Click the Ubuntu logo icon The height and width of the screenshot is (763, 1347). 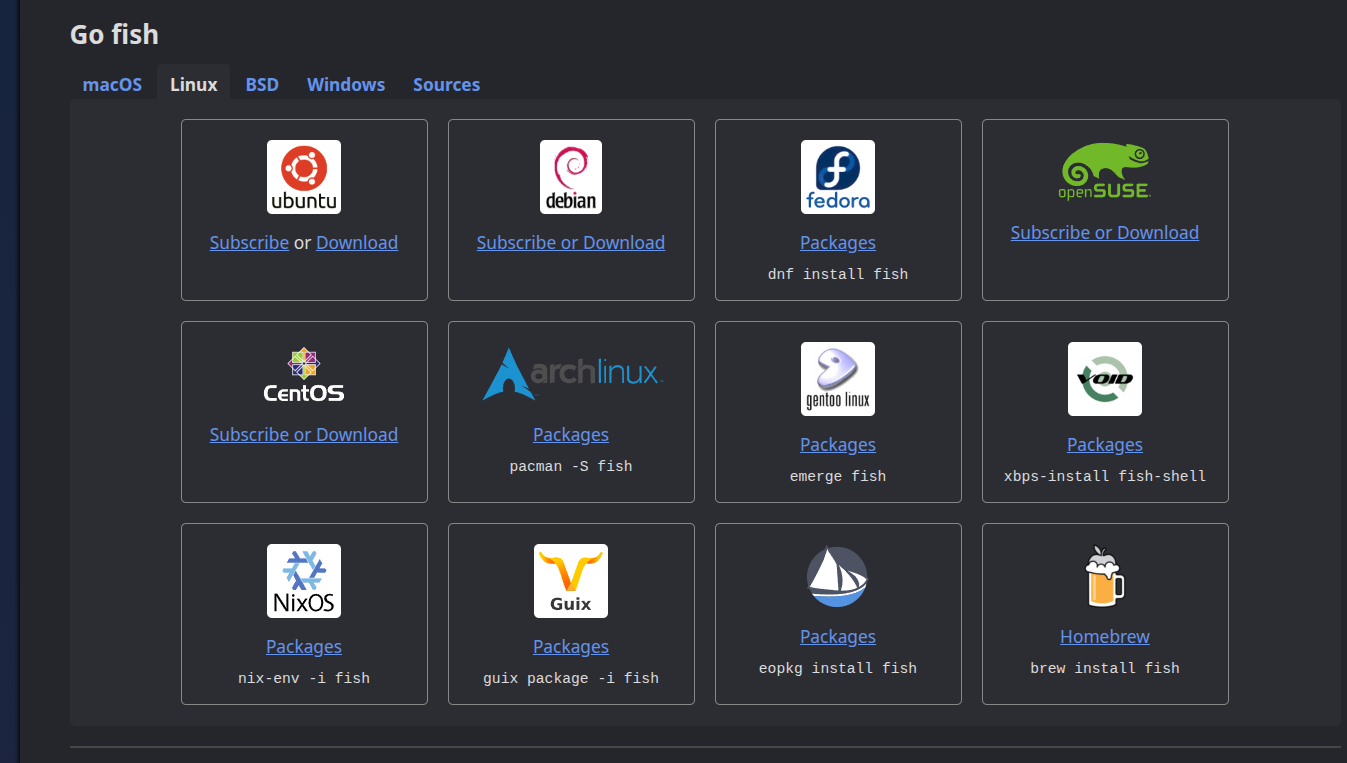point(304,177)
